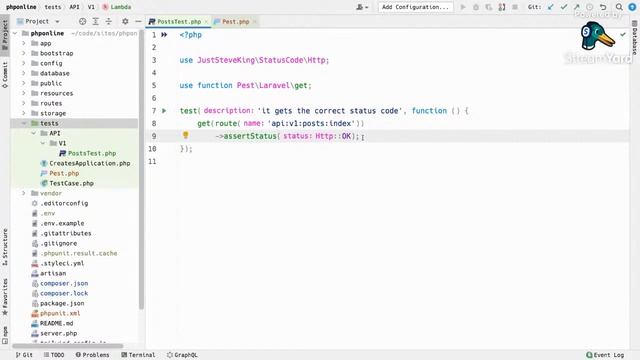Select PostsTest.php in the project tree

pos(92,153)
